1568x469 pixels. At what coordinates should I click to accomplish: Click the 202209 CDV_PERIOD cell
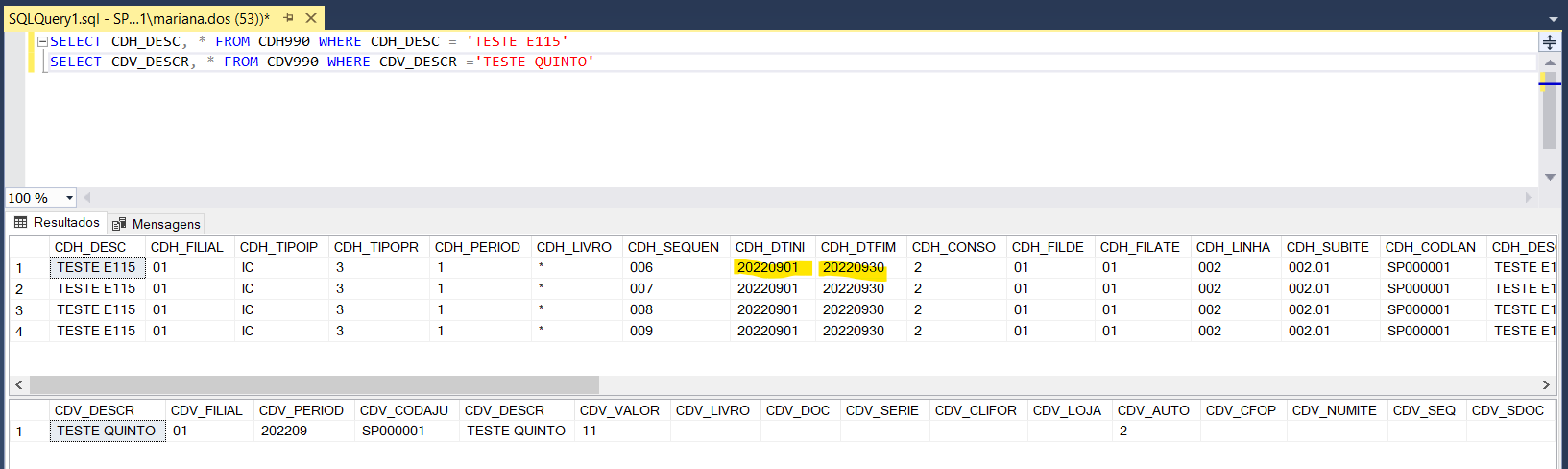[303, 432]
